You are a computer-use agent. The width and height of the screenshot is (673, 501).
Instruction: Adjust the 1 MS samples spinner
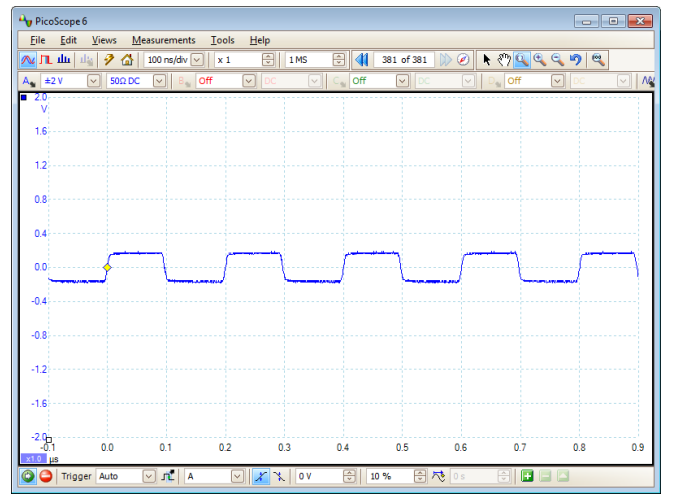click(339, 60)
